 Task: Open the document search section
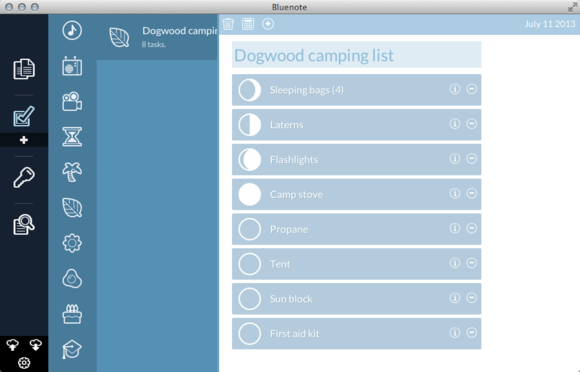tap(24, 224)
